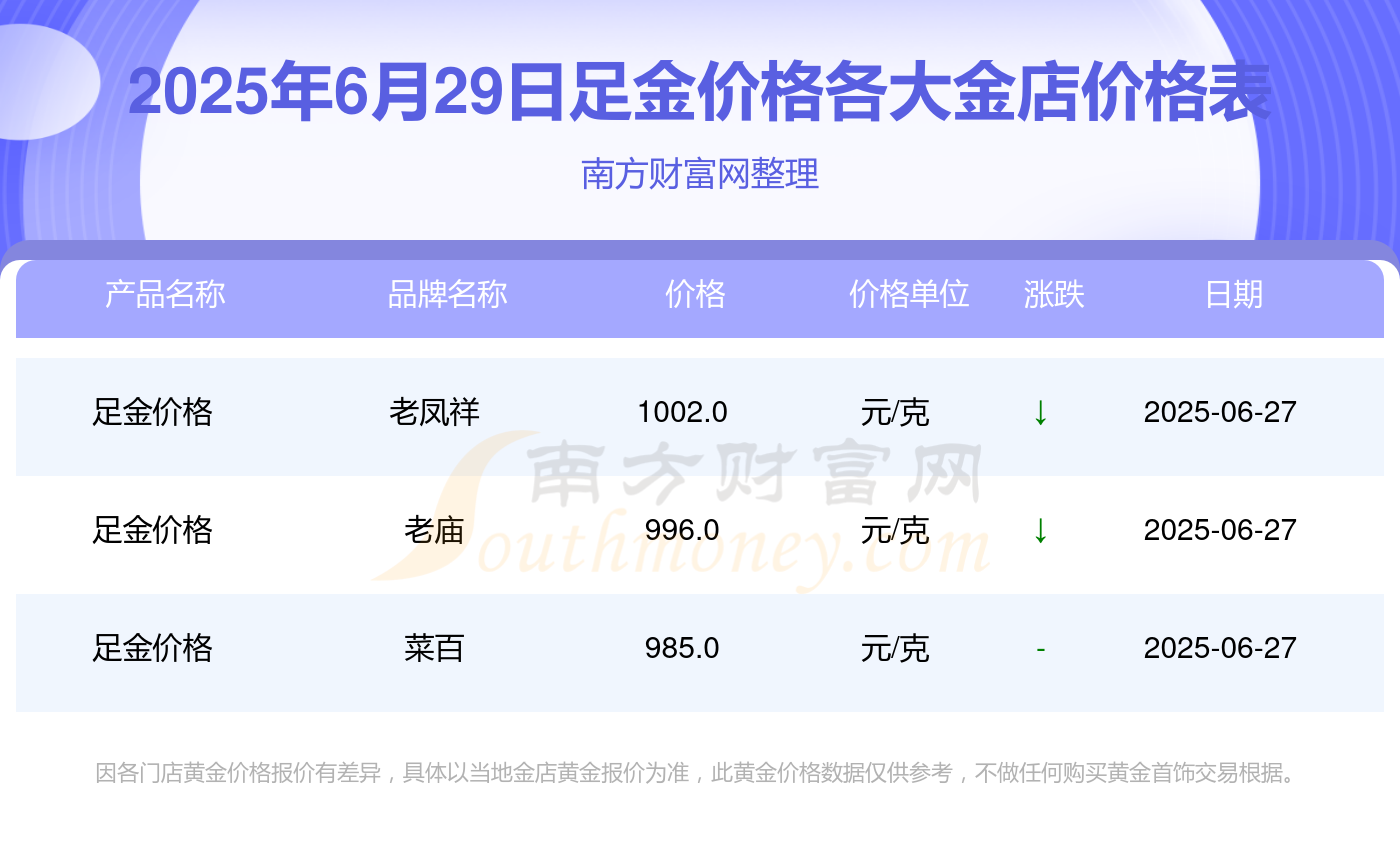1400x860 pixels.
Task: Click 足金价格 in the 老庙 row
Action: pos(152,530)
